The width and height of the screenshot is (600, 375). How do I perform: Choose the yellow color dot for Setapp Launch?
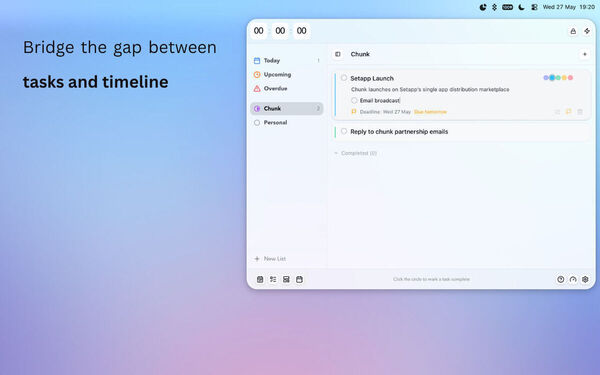(564, 78)
